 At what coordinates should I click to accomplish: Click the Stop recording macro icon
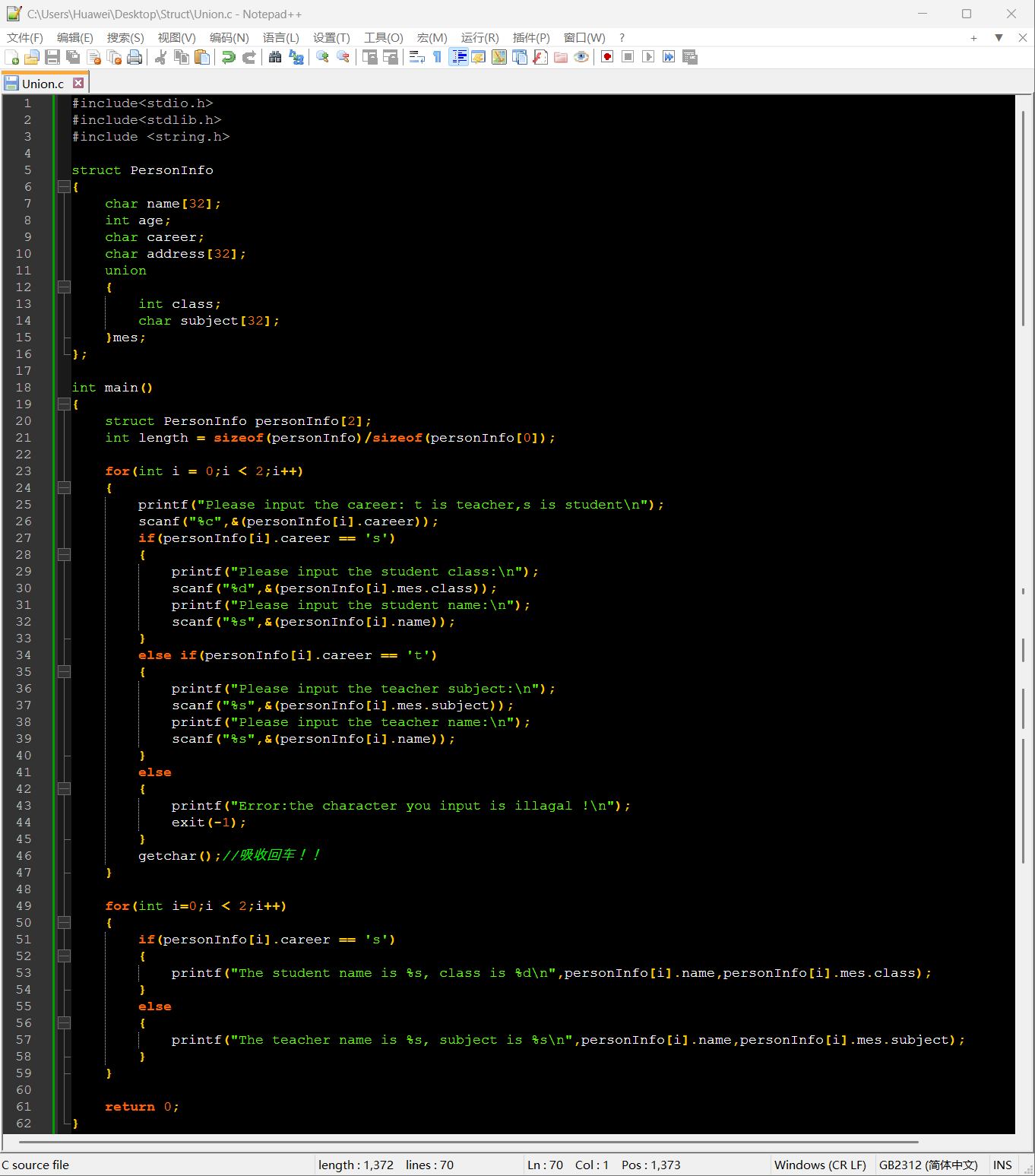click(x=628, y=57)
